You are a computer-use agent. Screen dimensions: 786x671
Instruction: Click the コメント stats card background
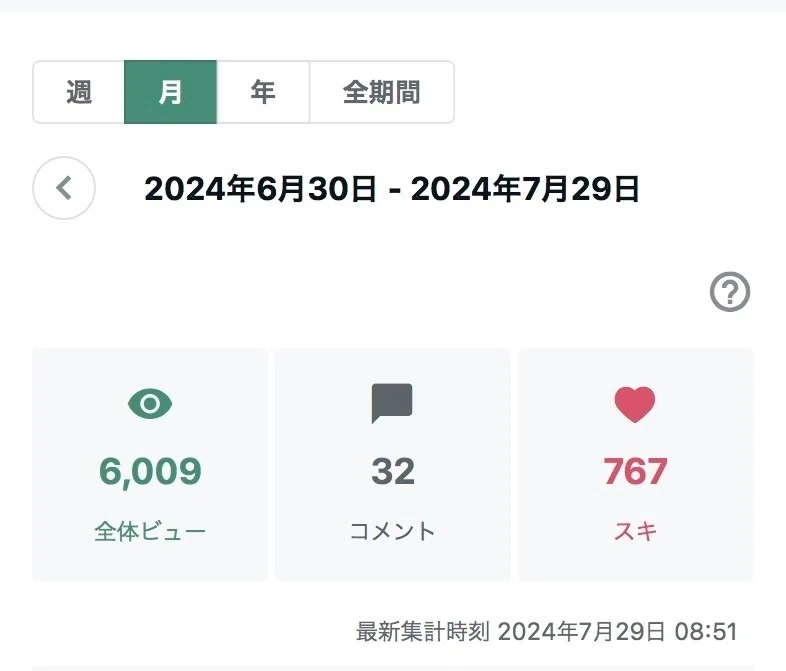click(392, 465)
